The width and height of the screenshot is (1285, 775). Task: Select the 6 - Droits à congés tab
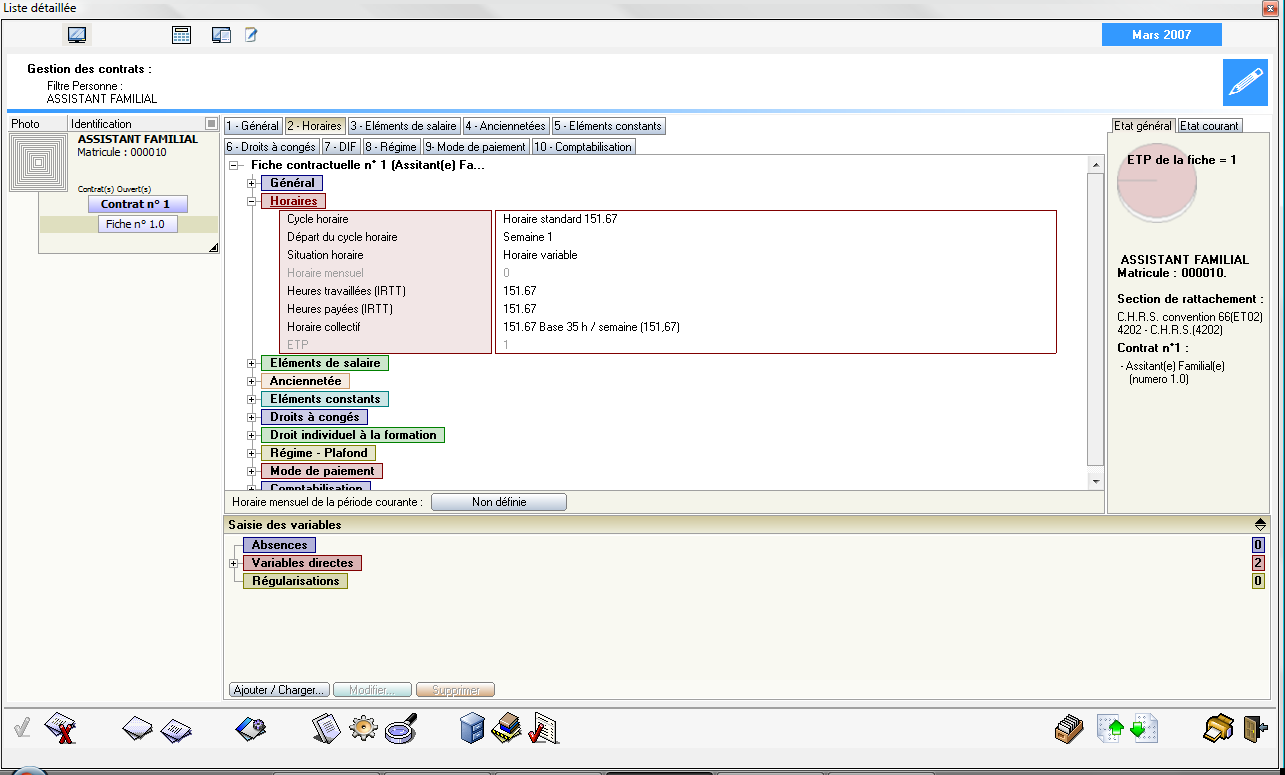(271, 146)
